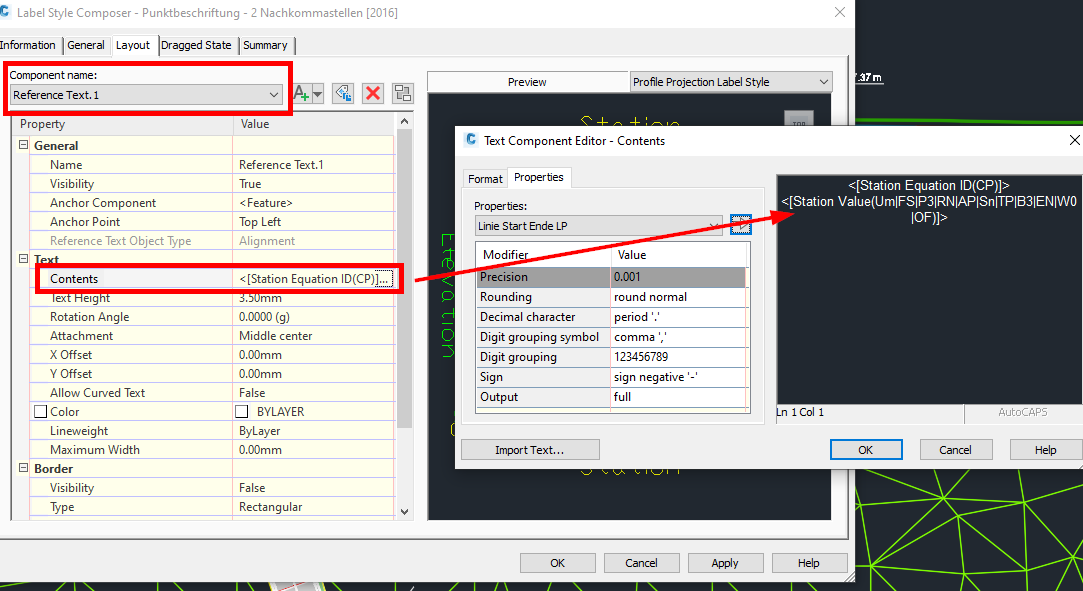Delete the Reference Text.1 component

375,93
